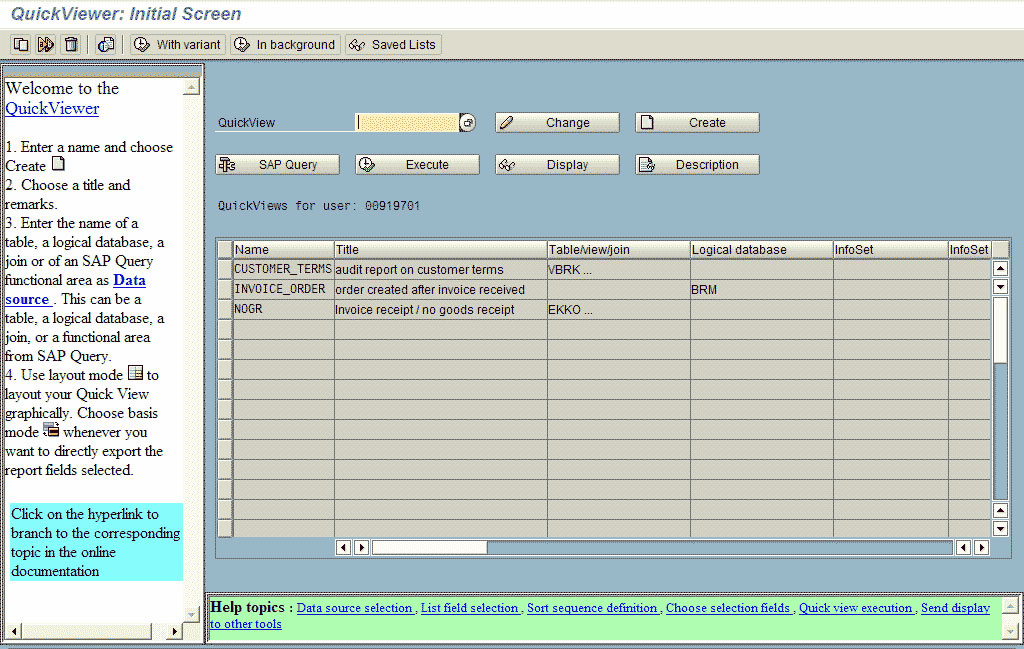Screen dimensions: 1024x649
Task: Click the 'audit report on customer terms' title cell
Action: click(440, 269)
